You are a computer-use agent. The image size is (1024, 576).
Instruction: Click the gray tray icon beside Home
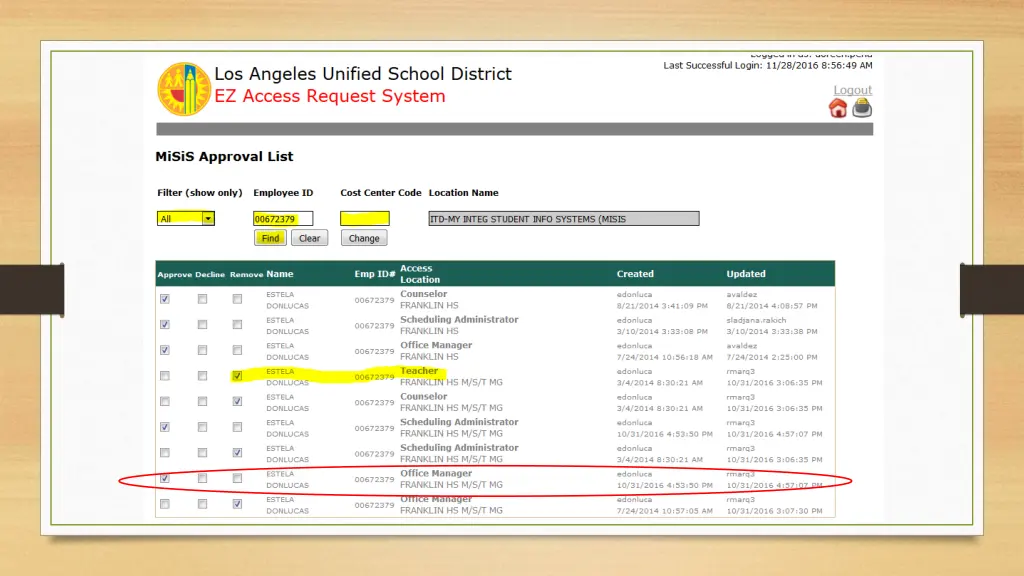862,108
